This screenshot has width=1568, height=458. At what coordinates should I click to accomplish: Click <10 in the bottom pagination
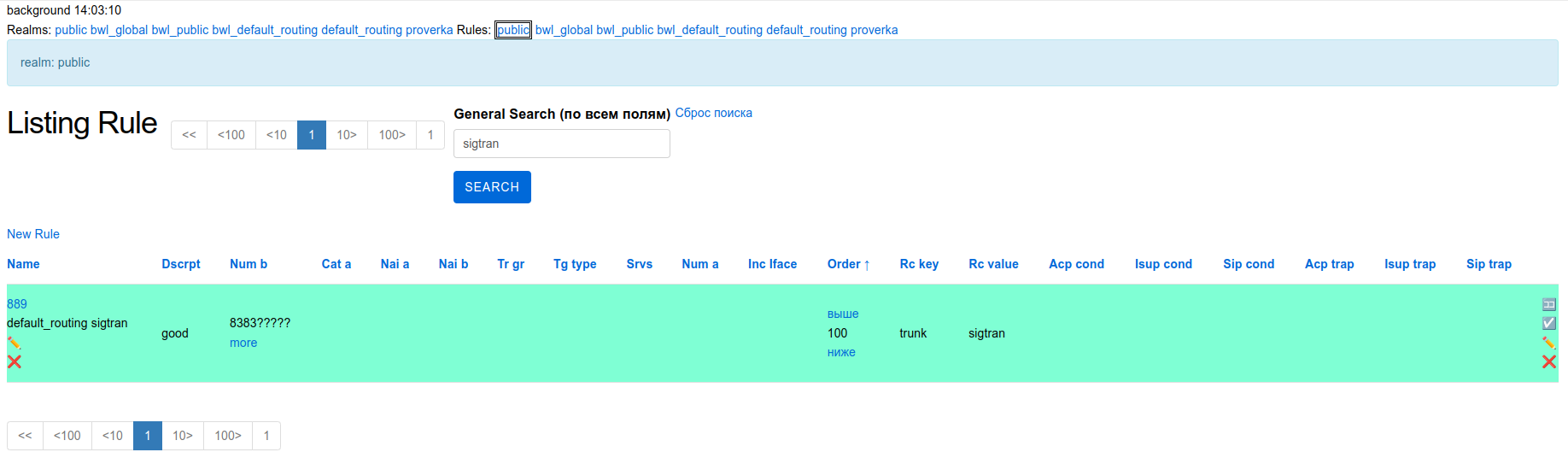coord(113,436)
